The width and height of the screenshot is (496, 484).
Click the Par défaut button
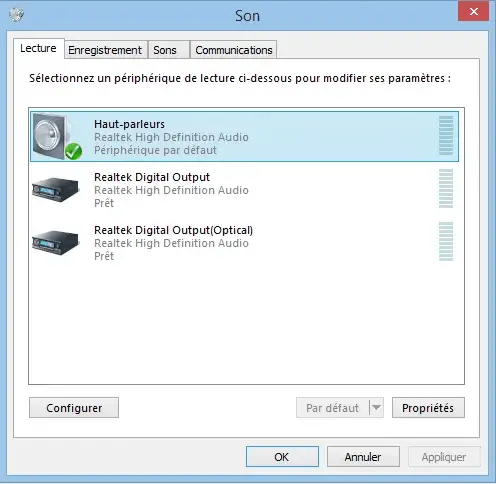coord(333,408)
